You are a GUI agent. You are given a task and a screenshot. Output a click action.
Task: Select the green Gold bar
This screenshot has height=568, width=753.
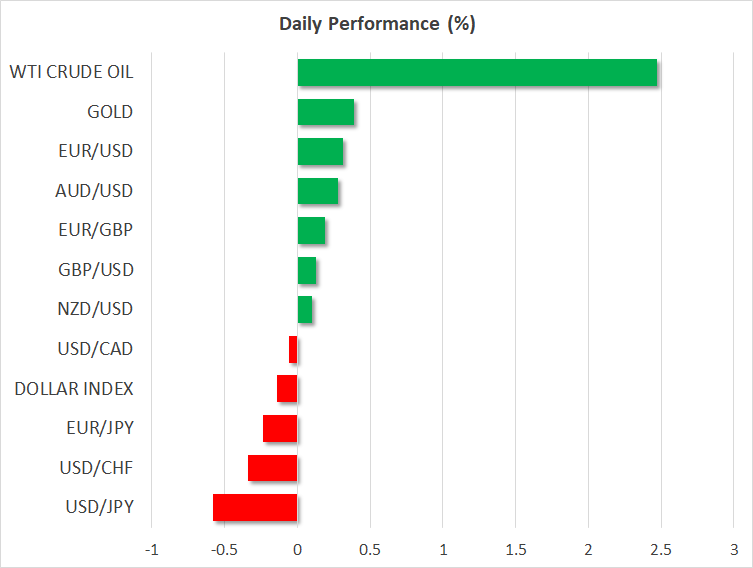point(325,112)
